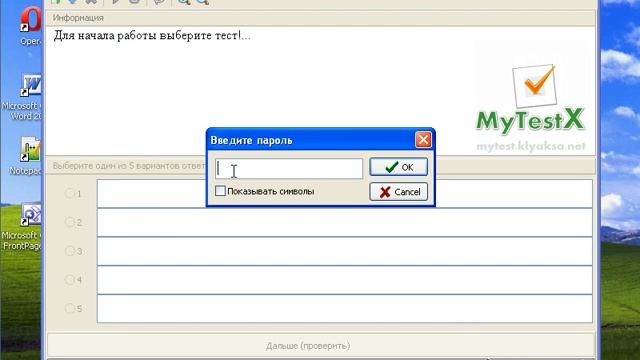The height and width of the screenshot is (360, 640).
Task: Enable the Показывать символы checkbox
Action: point(220,191)
